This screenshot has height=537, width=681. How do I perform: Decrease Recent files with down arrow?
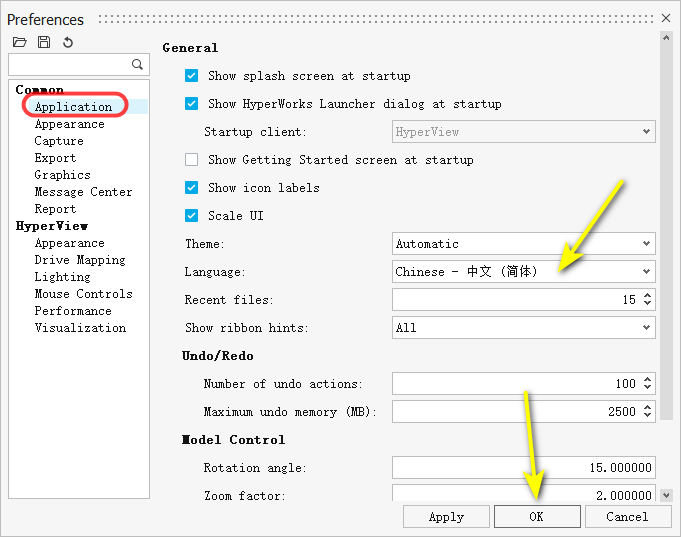(647, 303)
